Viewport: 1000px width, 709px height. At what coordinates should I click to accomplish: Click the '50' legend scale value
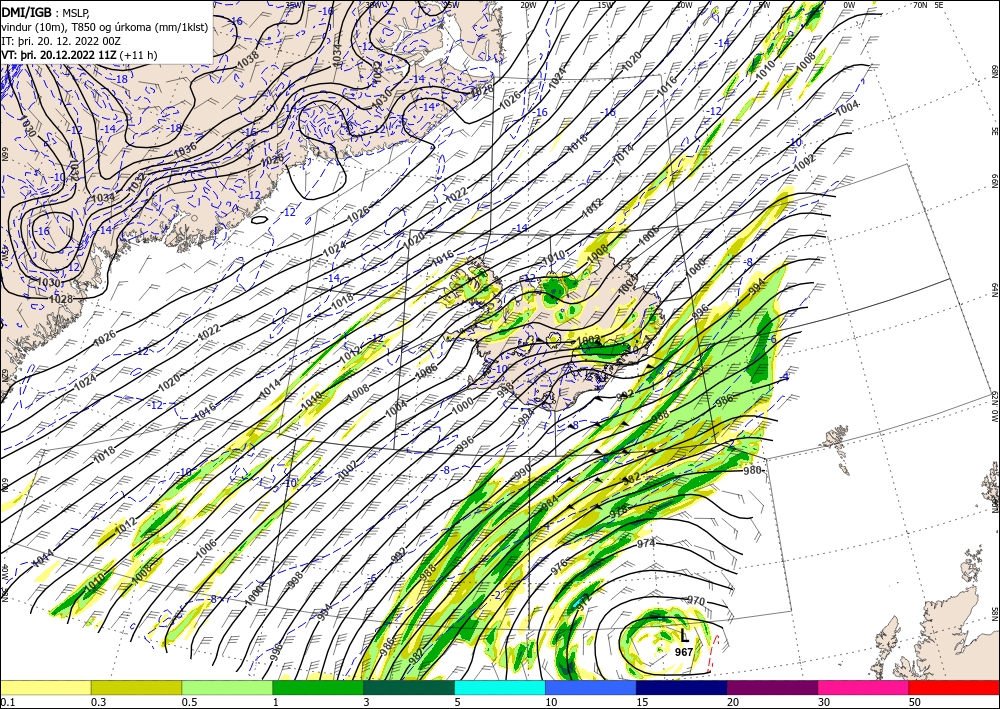click(914, 702)
